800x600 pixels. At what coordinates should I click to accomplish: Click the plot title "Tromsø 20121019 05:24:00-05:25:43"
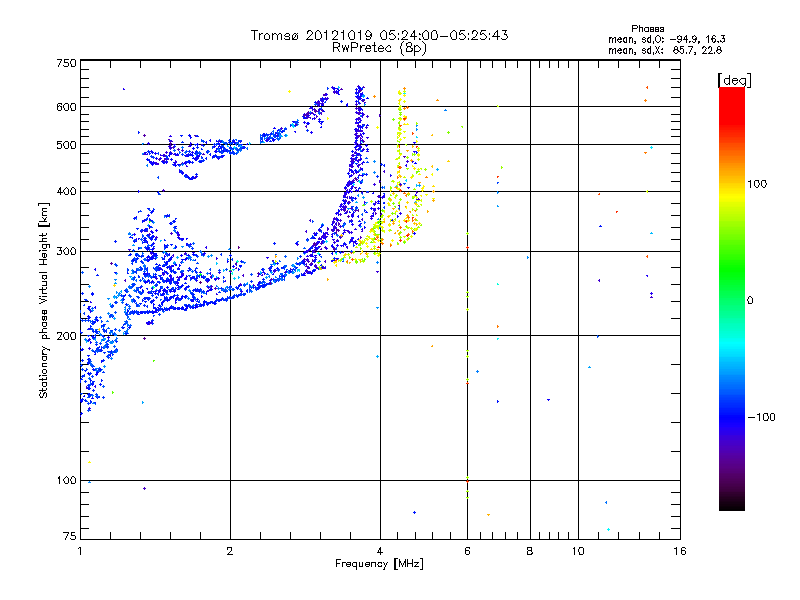(x=379, y=35)
